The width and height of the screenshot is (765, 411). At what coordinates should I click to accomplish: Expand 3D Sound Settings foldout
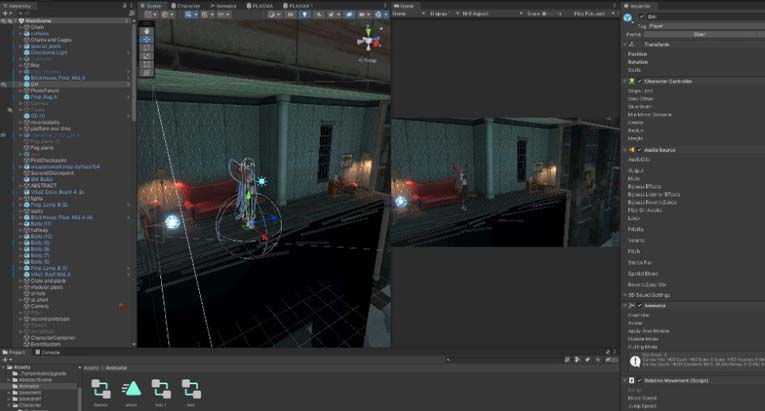[625, 295]
